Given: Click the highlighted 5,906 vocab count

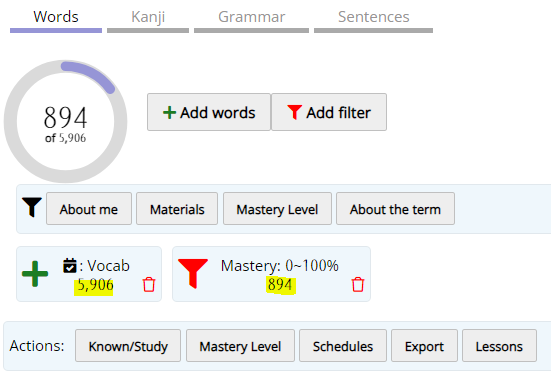Looking at the screenshot, I should click(94, 285).
